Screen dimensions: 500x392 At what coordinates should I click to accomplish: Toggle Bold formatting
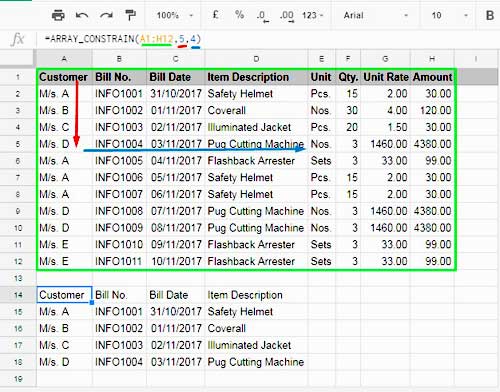(x=489, y=15)
